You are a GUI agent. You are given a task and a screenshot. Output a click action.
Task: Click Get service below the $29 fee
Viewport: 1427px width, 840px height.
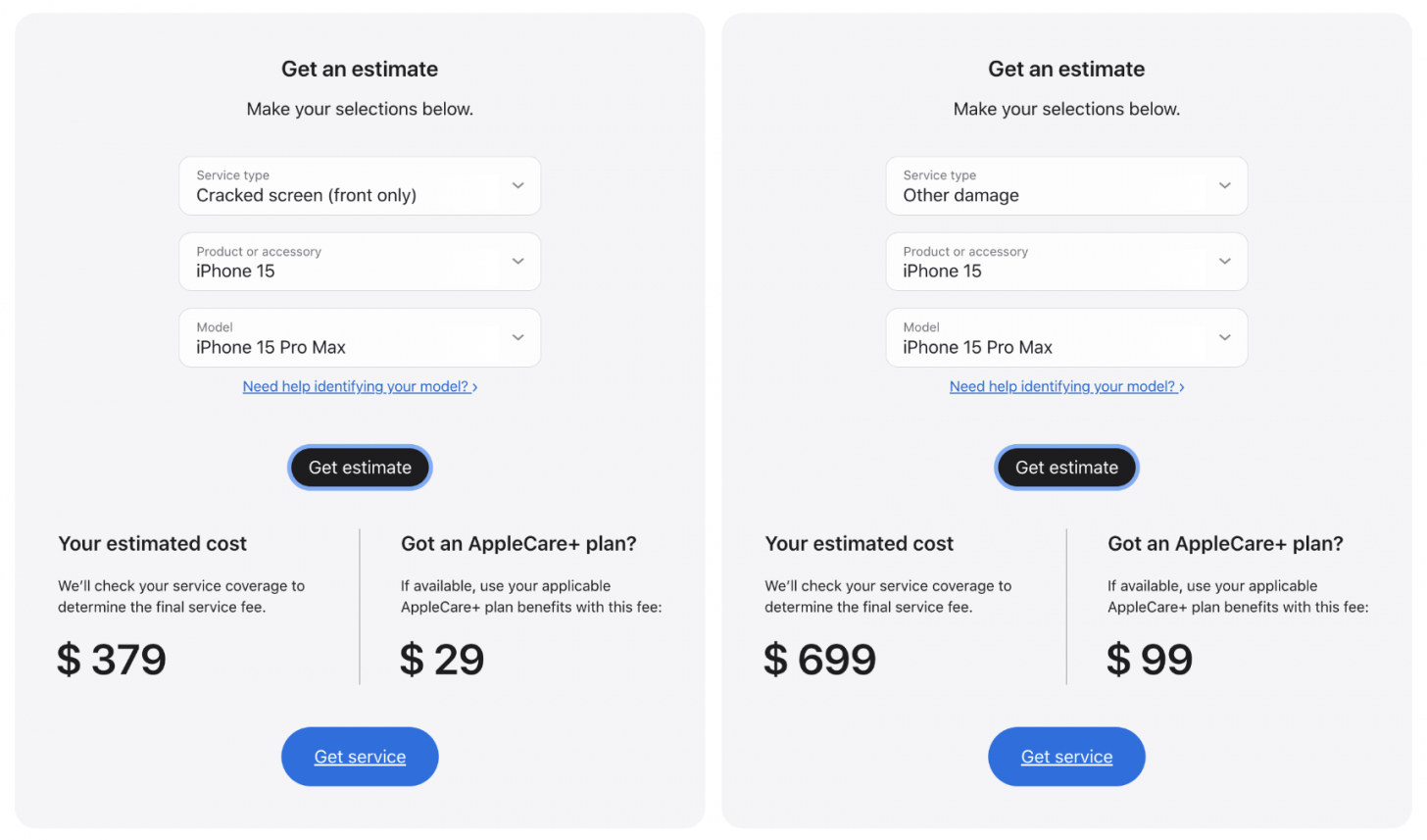click(x=360, y=756)
